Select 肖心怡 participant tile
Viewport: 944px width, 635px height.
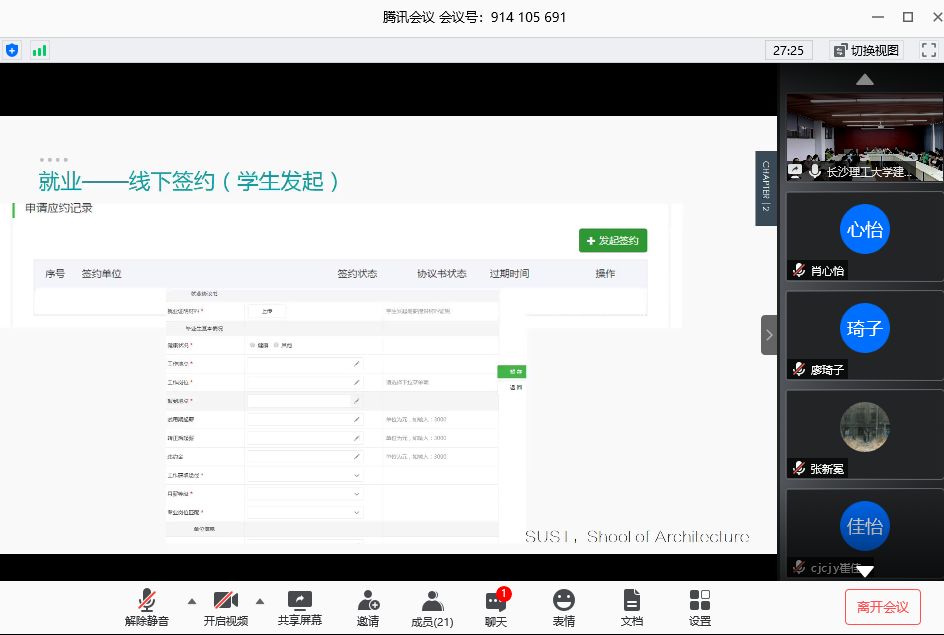tap(864, 236)
